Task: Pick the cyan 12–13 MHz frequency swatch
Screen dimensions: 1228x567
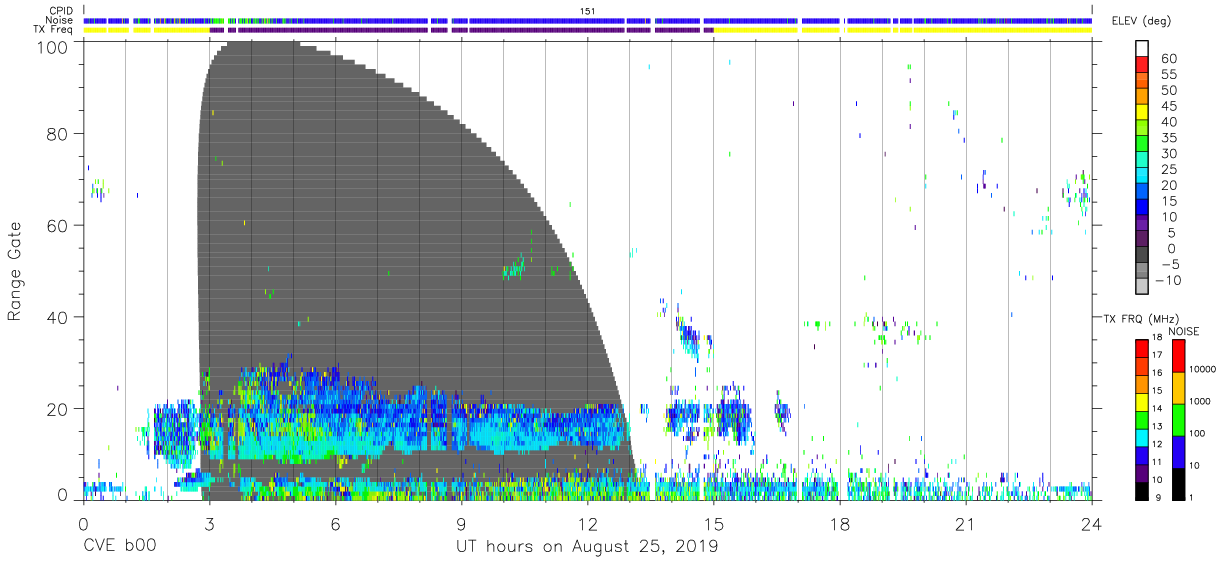Action: pos(1141,436)
